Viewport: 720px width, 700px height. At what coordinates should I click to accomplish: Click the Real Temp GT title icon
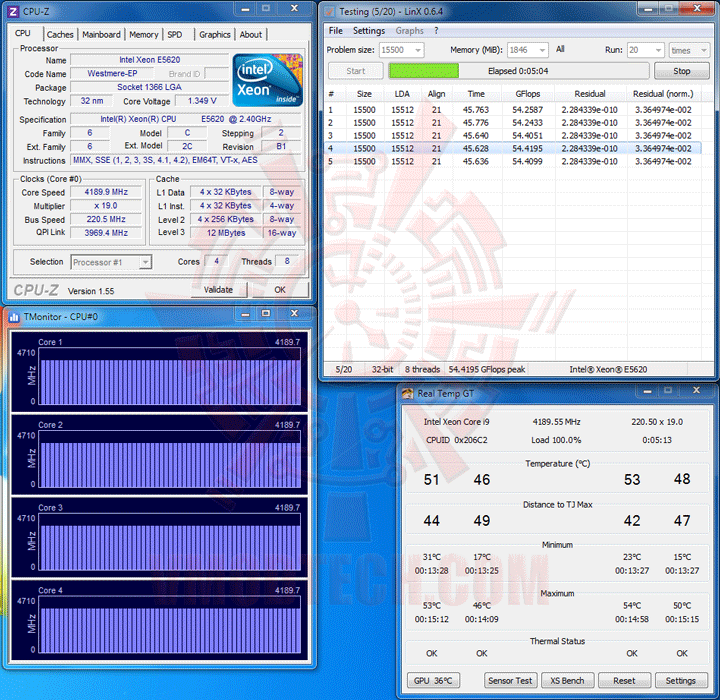pos(408,394)
